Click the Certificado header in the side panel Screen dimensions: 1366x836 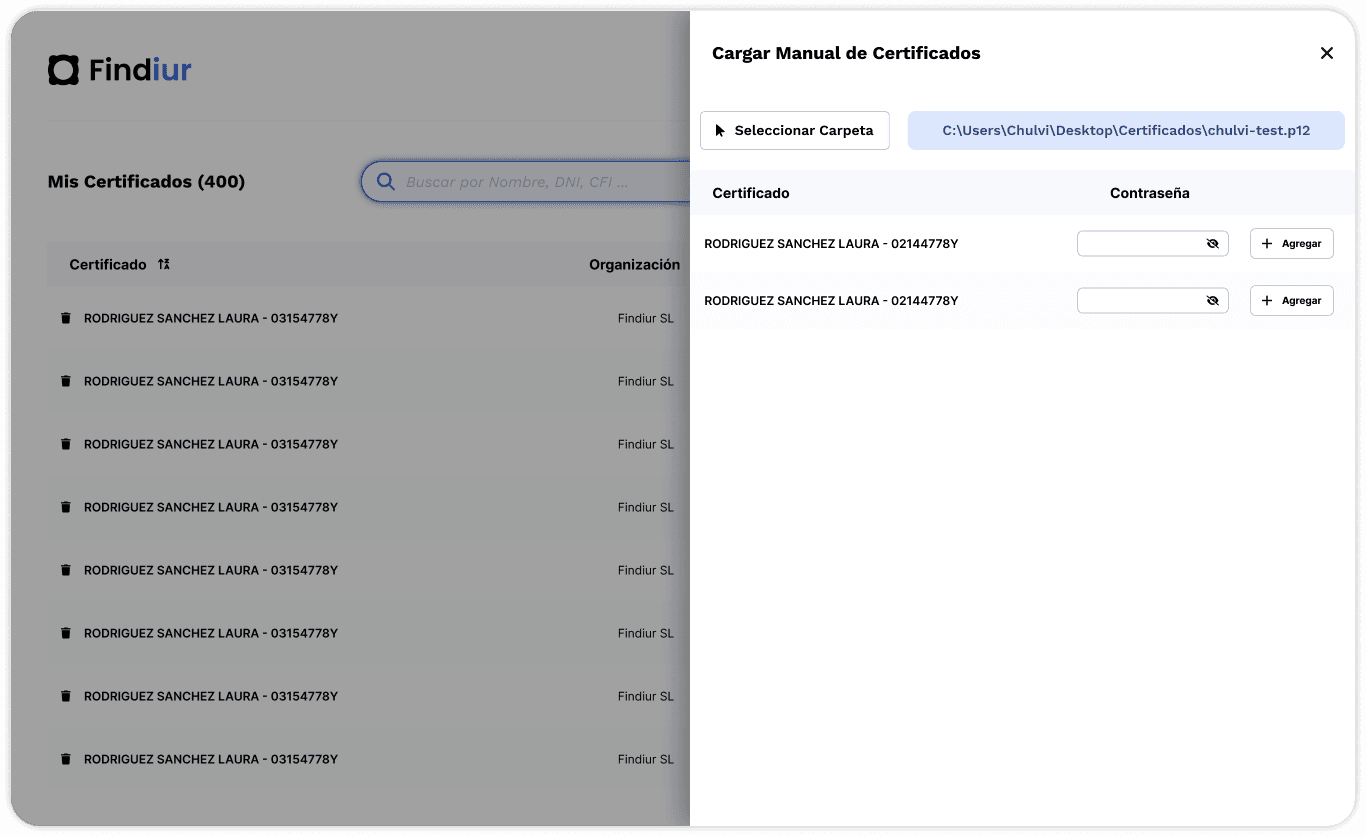[x=751, y=193]
